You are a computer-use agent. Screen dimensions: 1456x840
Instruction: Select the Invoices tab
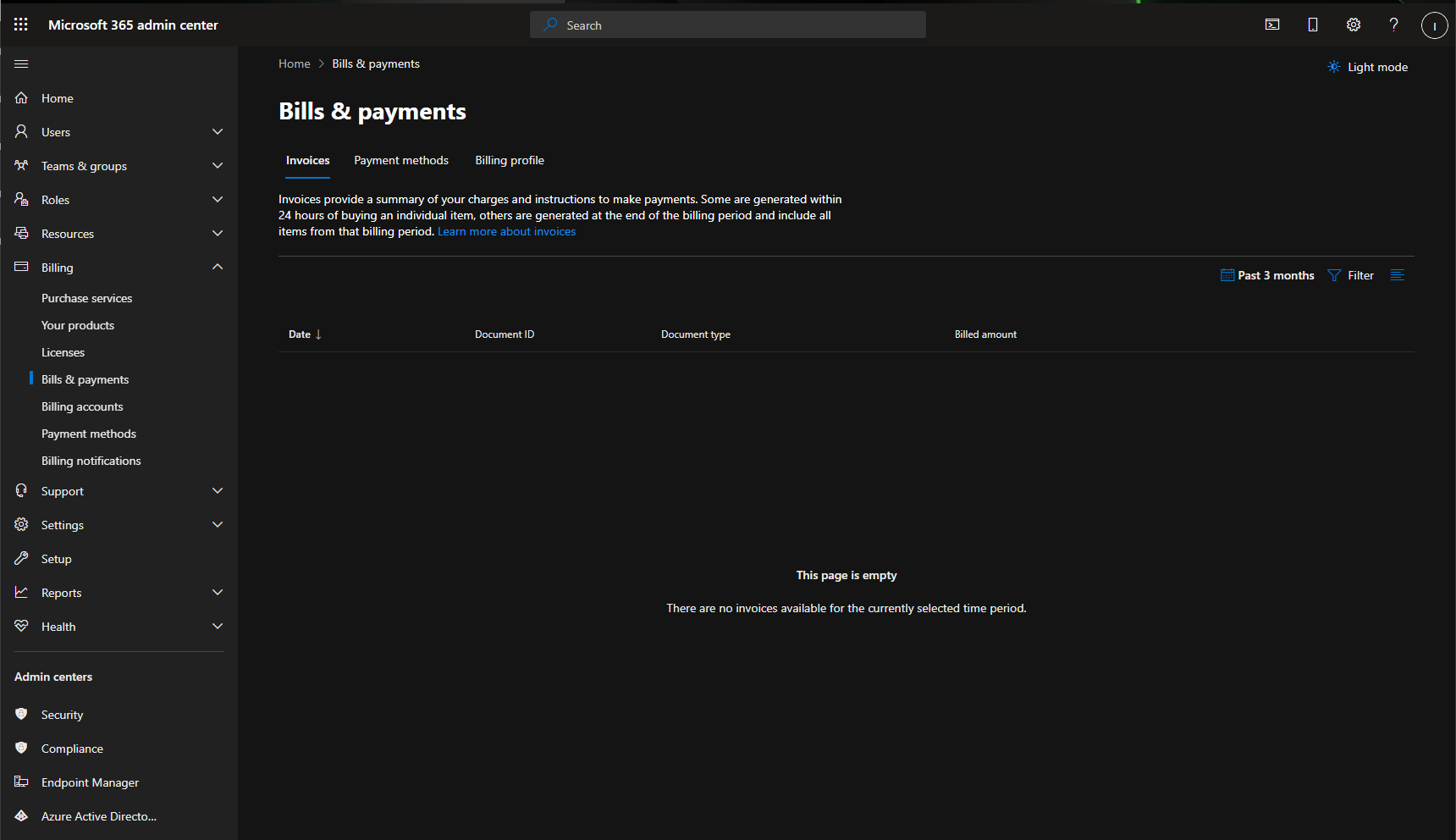(307, 160)
